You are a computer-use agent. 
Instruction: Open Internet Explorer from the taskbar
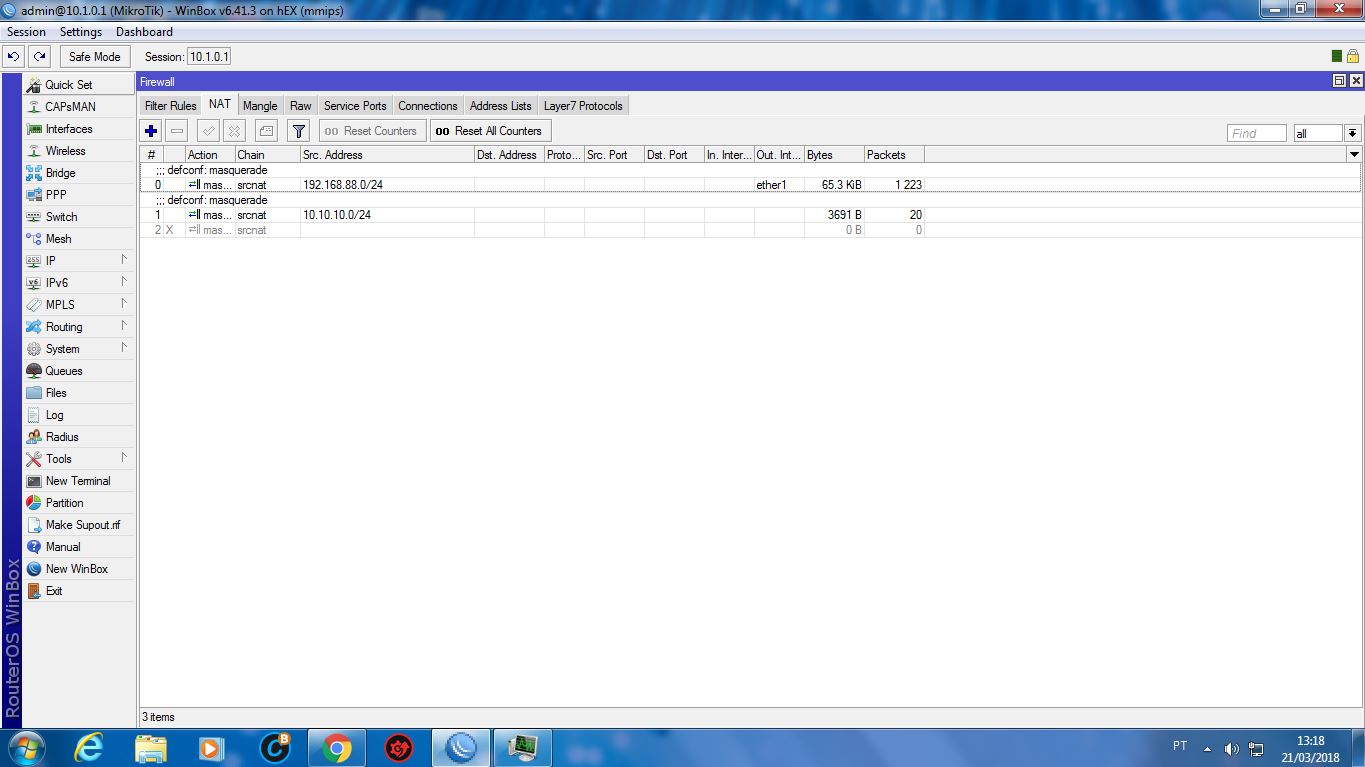(x=89, y=748)
